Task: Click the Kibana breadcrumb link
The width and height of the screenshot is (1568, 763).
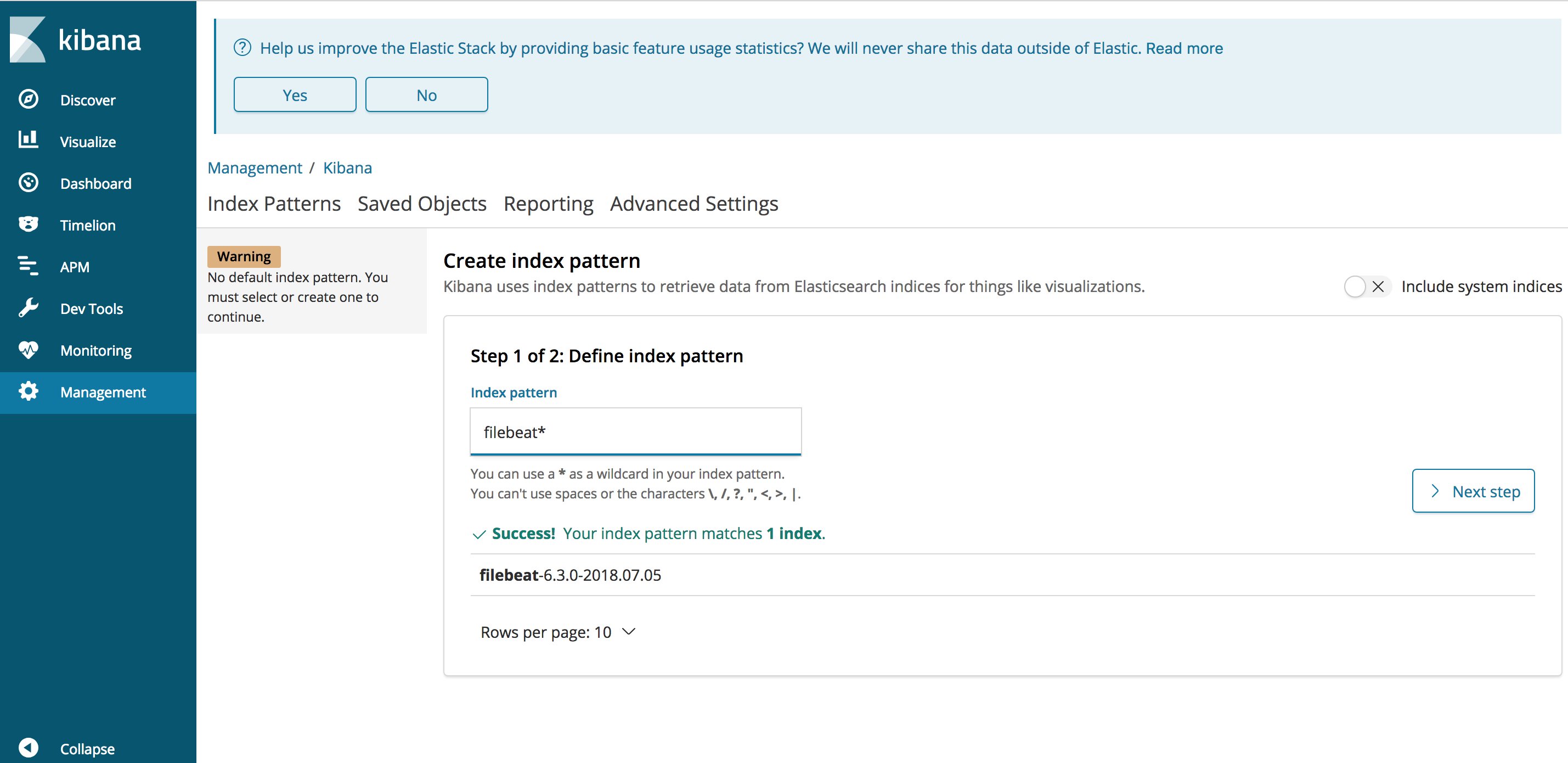Action: click(x=347, y=167)
